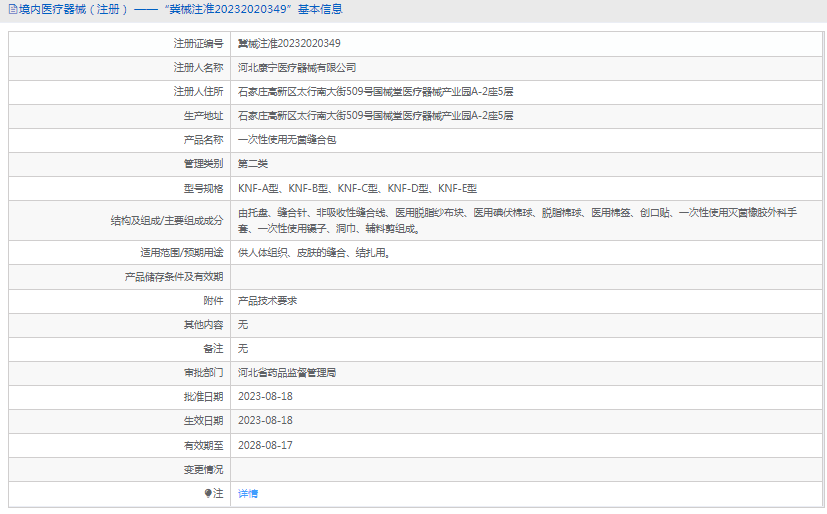Image resolution: width=827 pixels, height=514 pixels.
Task: Select management class value 第二类
Action: 253,164
